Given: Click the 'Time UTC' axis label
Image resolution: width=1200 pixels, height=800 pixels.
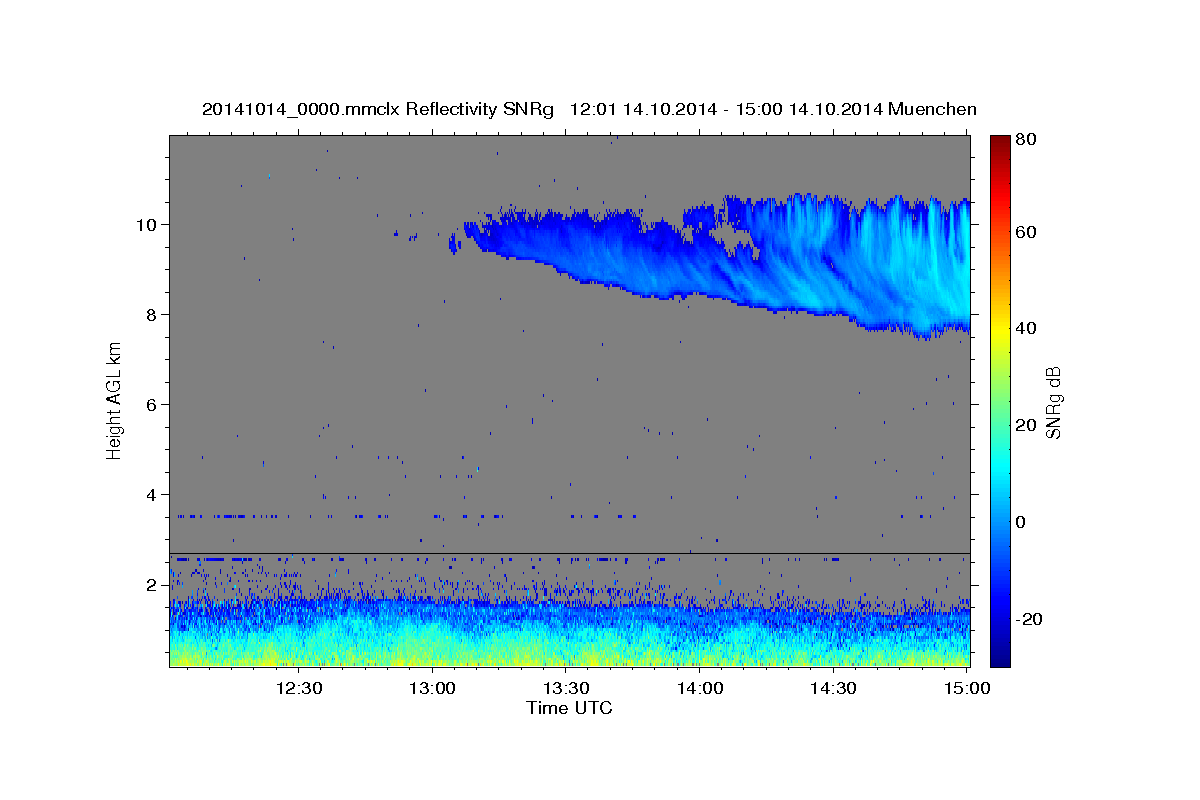Looking at the screenshot, I should click(x=569, y=708).
